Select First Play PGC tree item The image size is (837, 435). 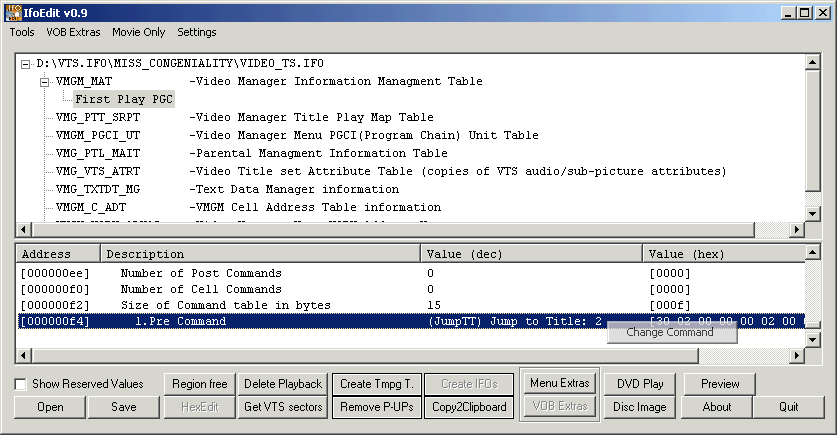tap(124, 100)
